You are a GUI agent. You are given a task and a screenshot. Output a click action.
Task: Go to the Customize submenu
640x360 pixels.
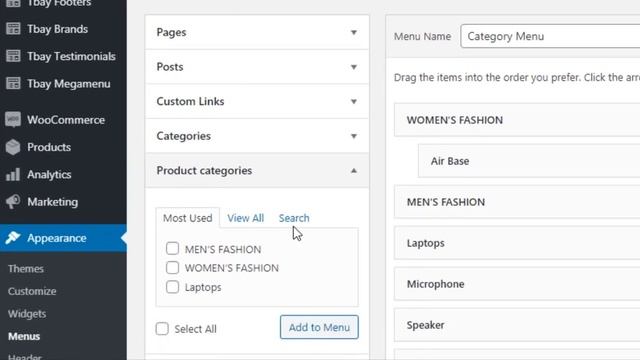pyautogui.click(x=32, y=291)
